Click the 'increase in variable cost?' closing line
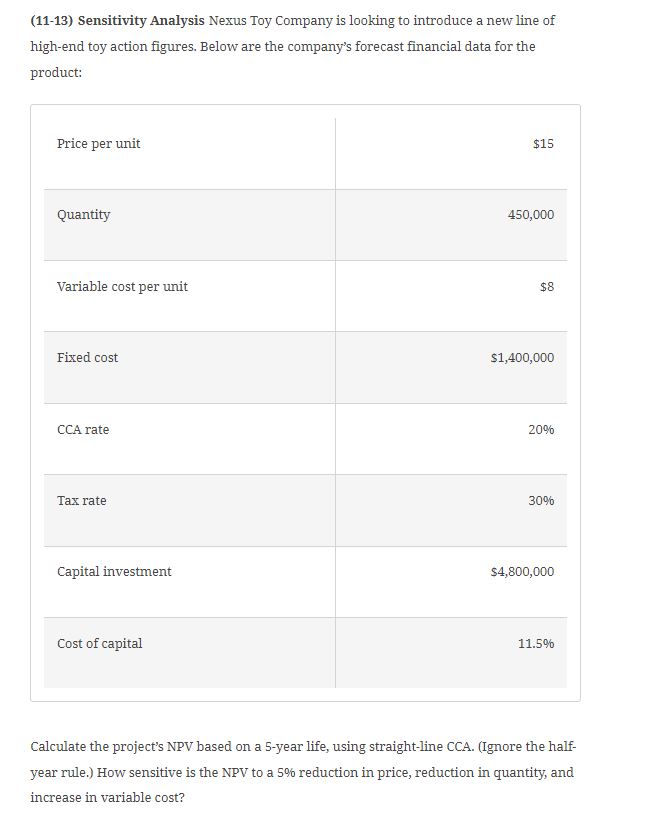Viewport: 654px width, 818px height. coord(108,797)
